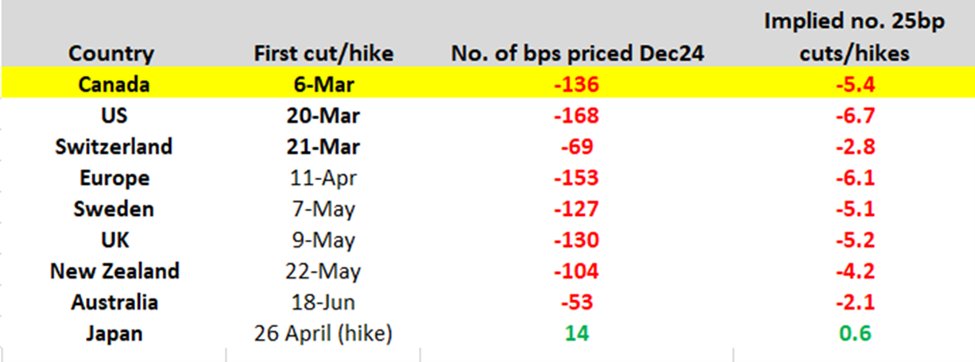Click the -153 value in Europe row

(576, 178)
